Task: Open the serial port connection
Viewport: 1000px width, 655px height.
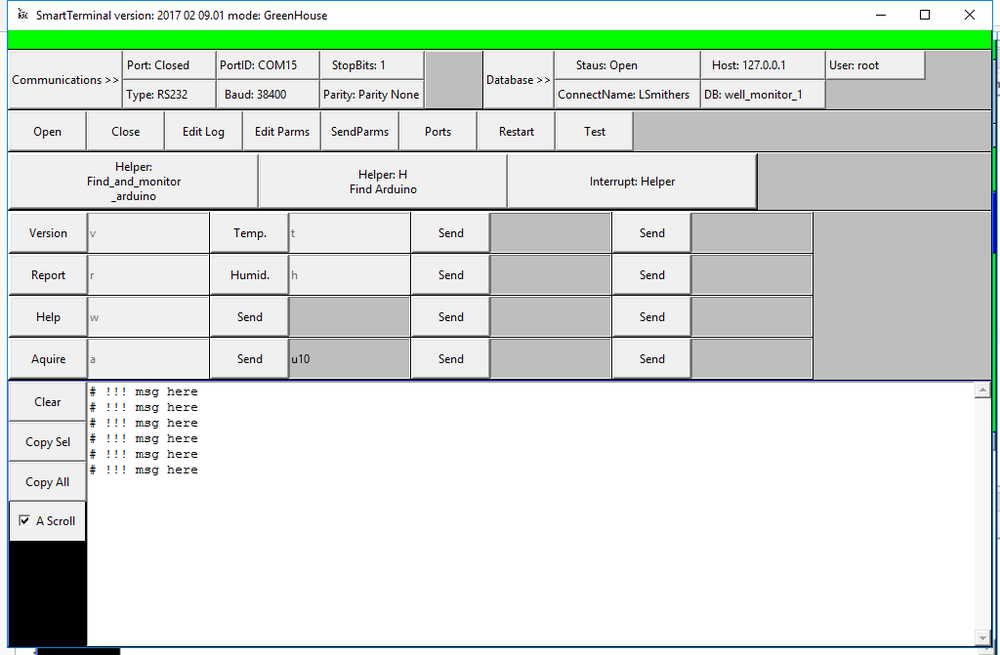Action: coord(47,130)
